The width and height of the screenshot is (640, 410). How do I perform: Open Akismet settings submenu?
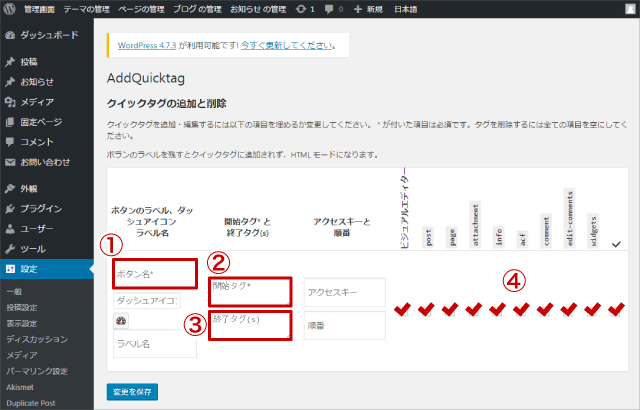point(20,387)
